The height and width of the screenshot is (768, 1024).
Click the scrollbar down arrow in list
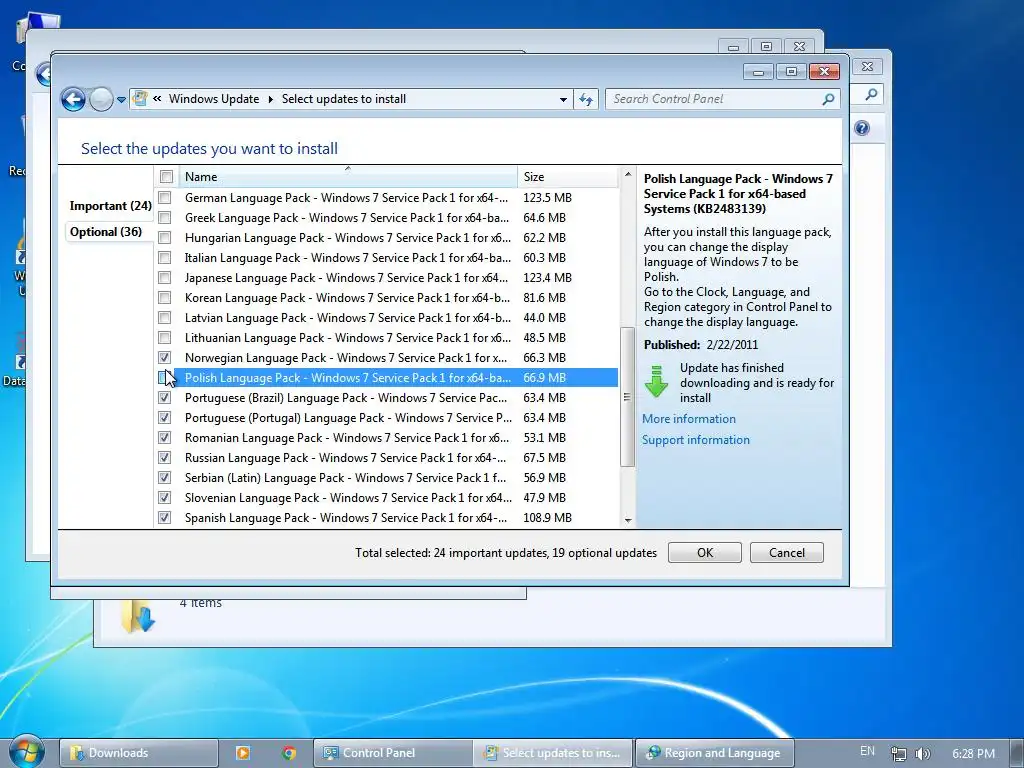click(628, 520)
